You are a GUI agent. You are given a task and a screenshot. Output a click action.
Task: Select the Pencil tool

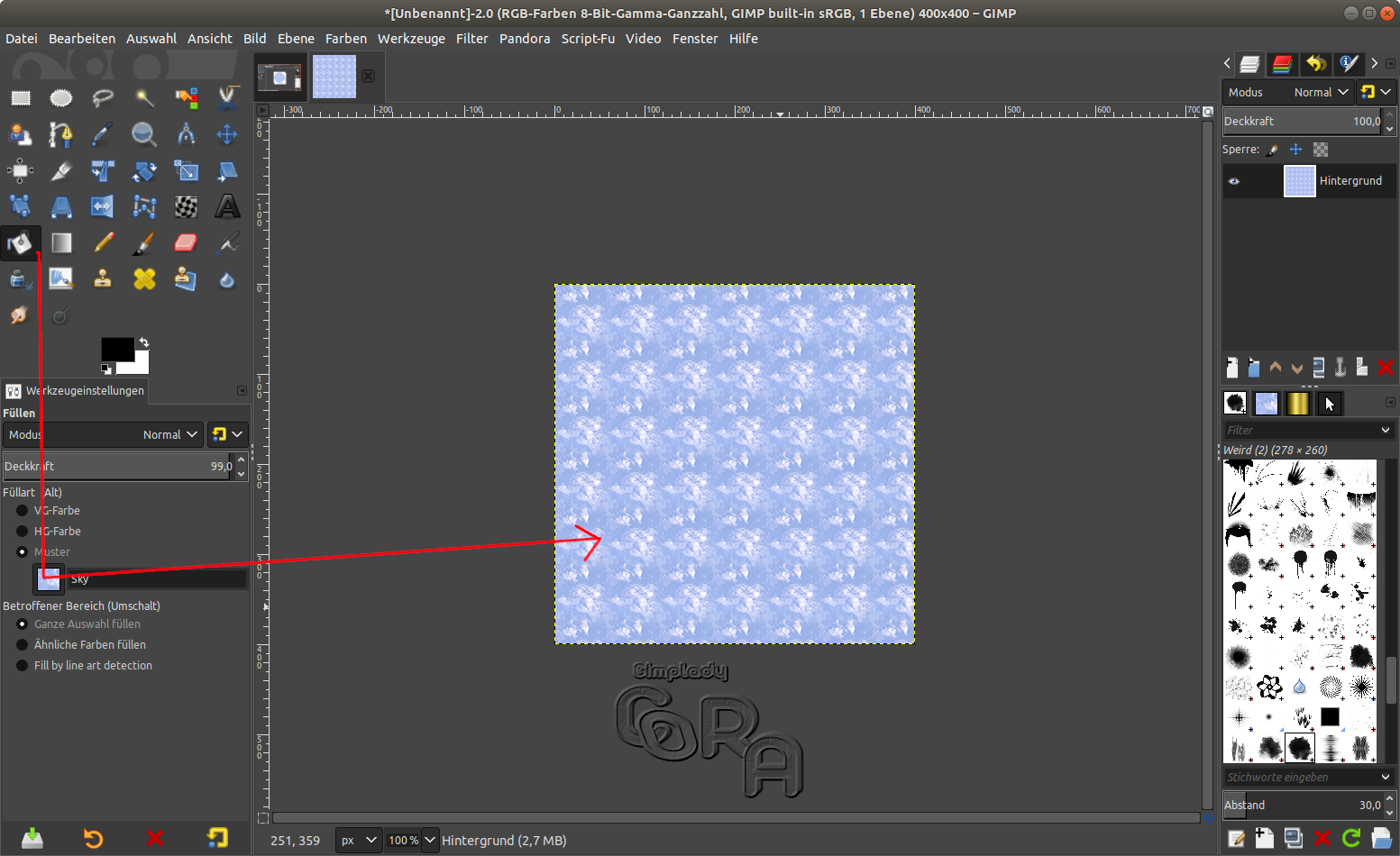[x=104, y=242]
